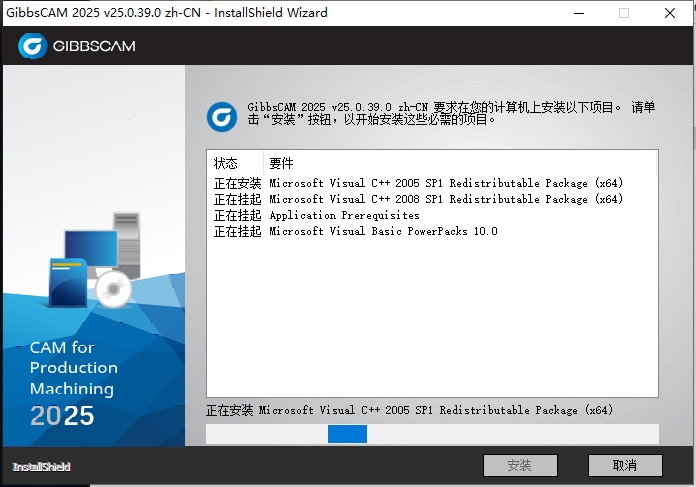Click the GibbsCAM logo in the header banner

click(x=77, y=46)
